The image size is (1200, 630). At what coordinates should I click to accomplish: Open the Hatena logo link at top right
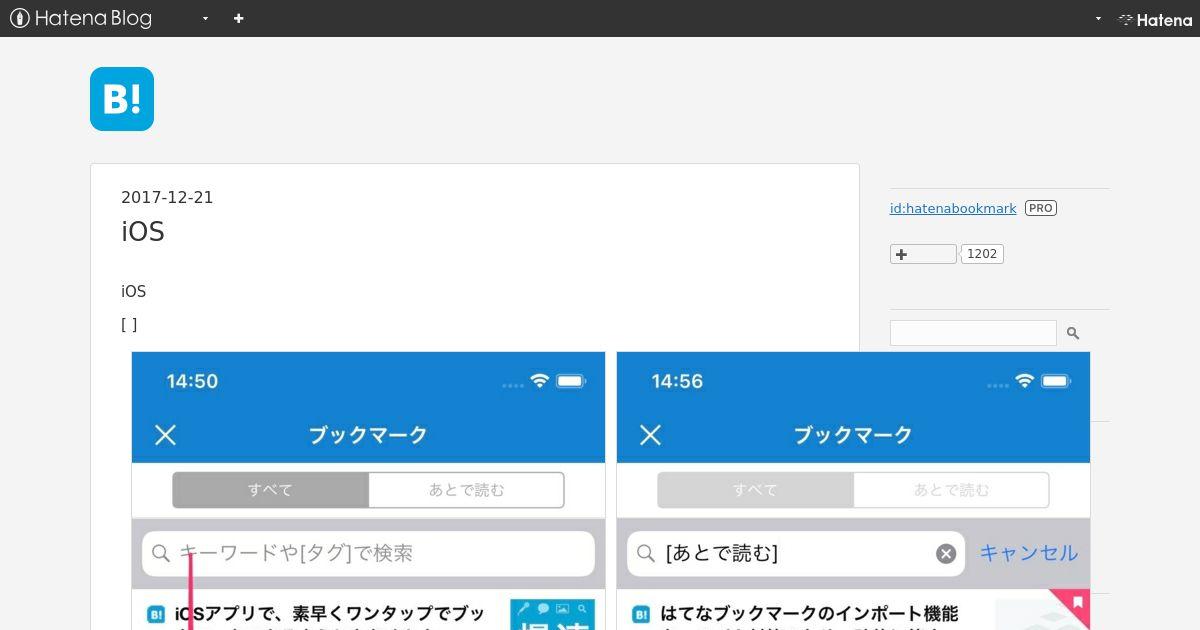(x=1155, y=19)
